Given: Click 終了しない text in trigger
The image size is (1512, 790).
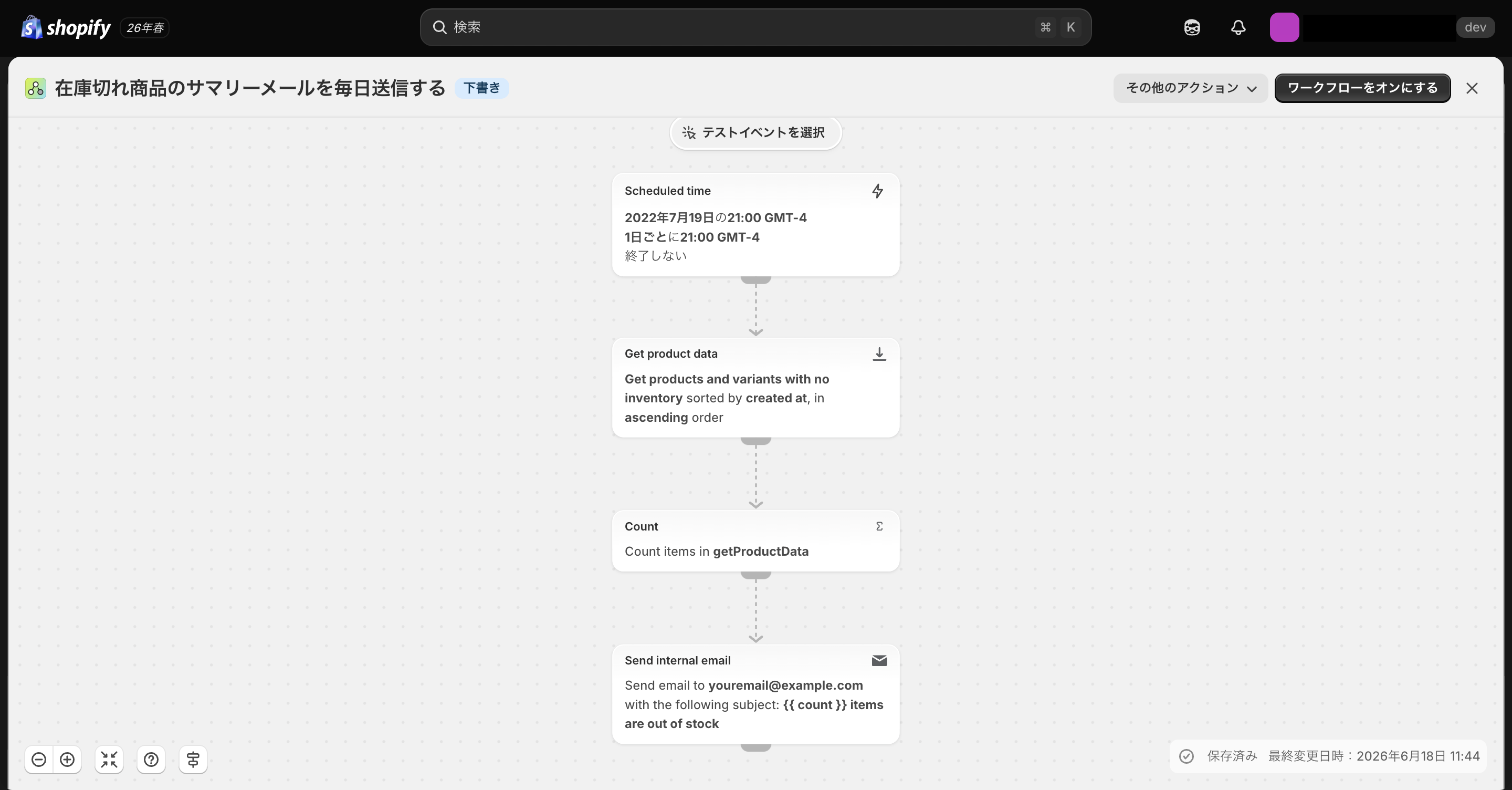Looking at the screenshot, I should click(656, 255).
